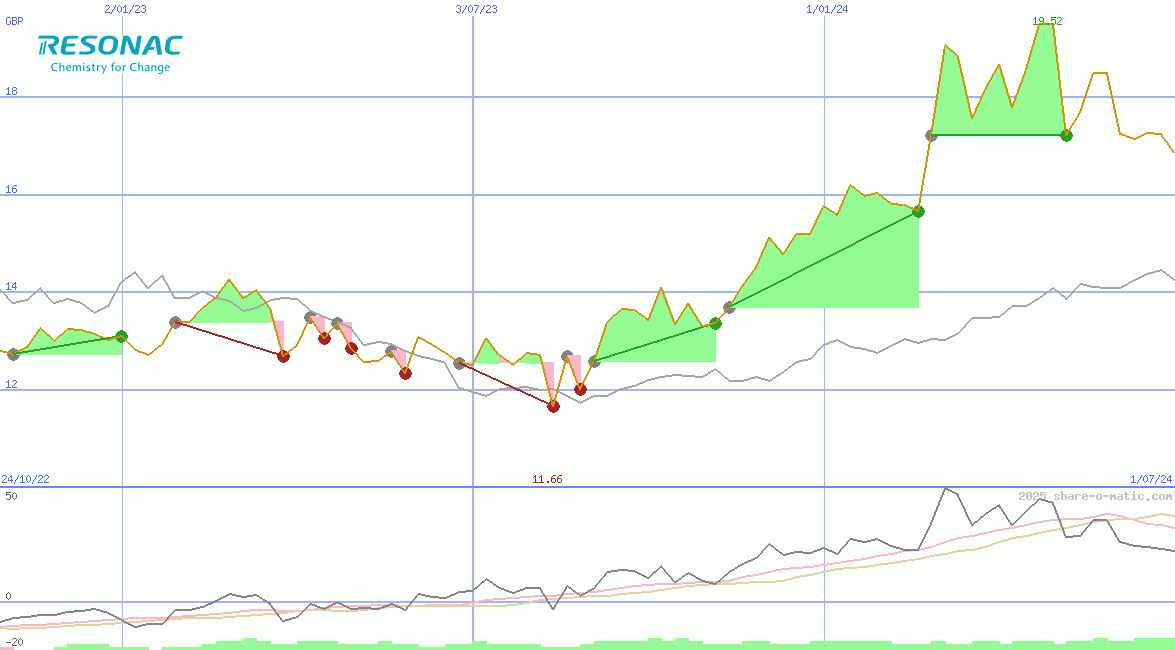Click the share-o-matic.com watermark link
Screen dimensions: 1175x650
[1095, 496]
